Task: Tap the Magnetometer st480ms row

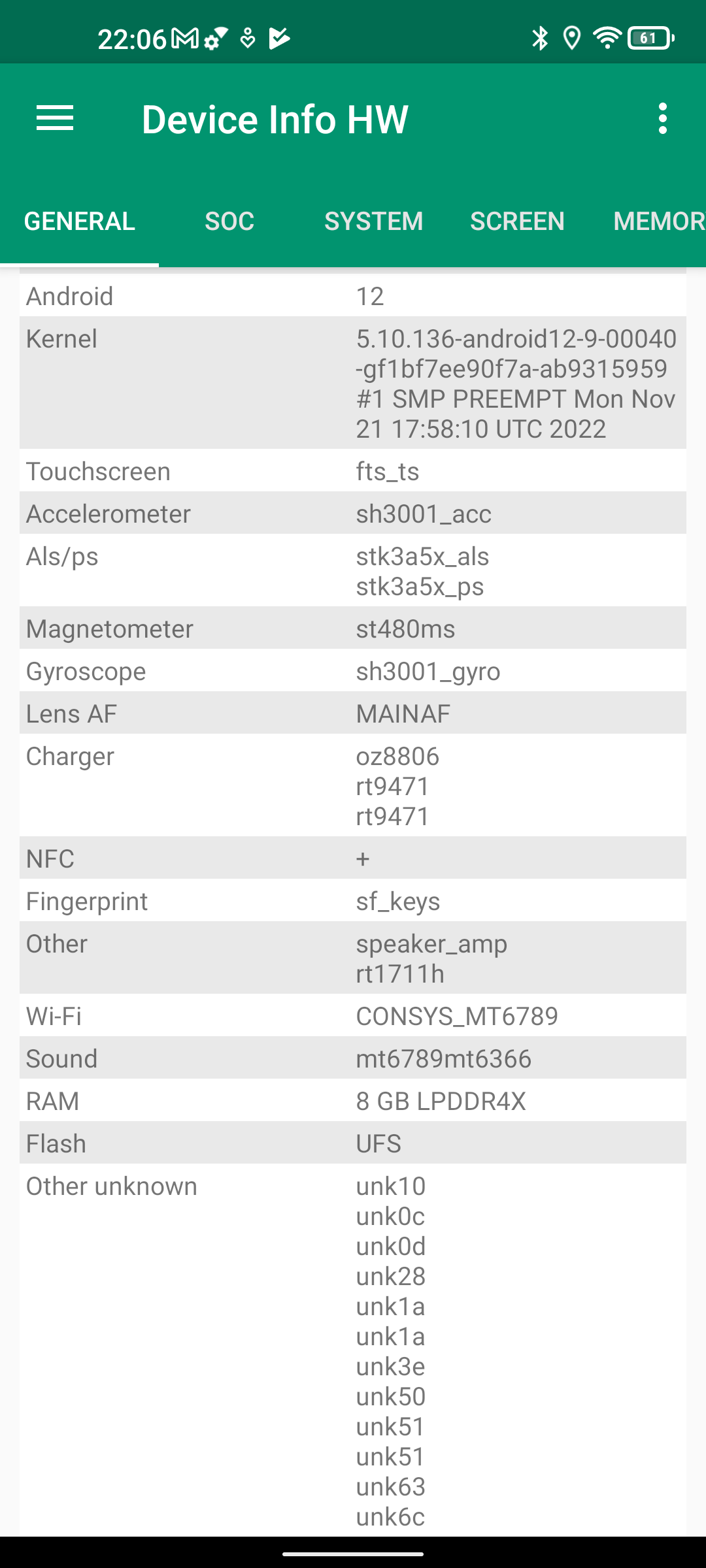Action: point(353,629)
